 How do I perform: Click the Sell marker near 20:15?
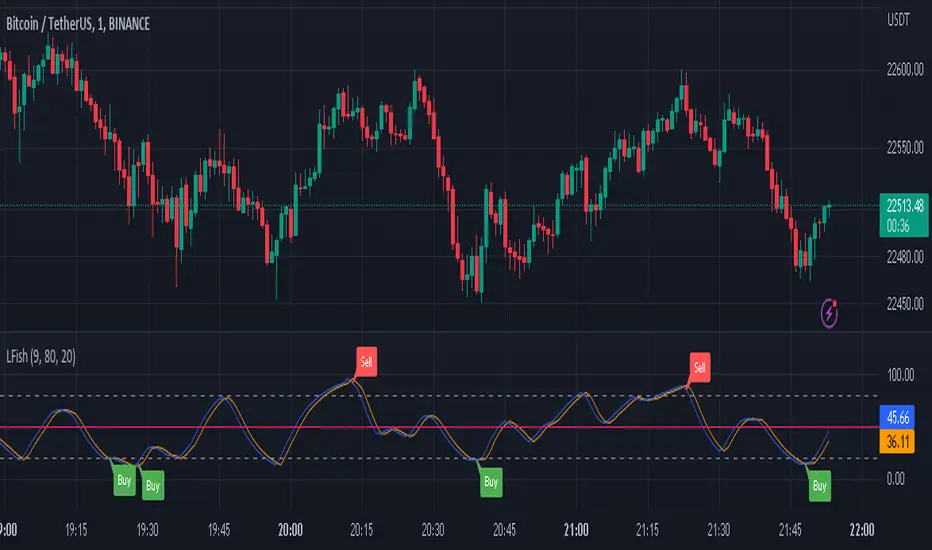(366, 362)
